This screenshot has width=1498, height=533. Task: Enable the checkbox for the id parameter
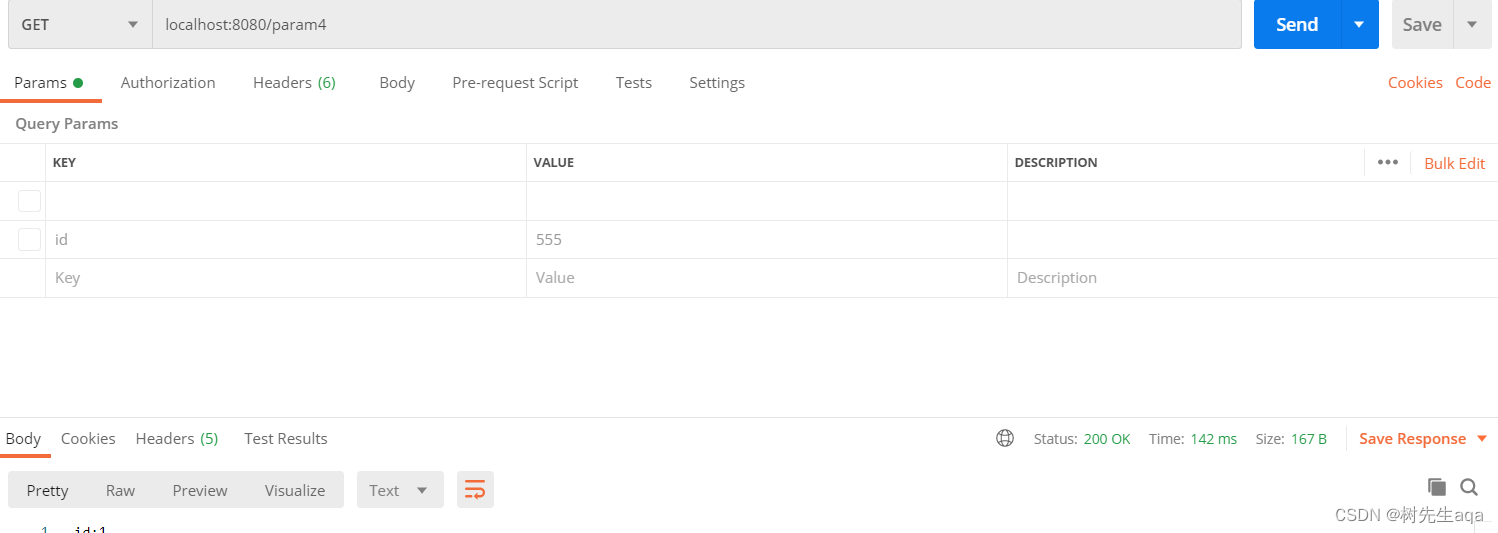(30, 239)
